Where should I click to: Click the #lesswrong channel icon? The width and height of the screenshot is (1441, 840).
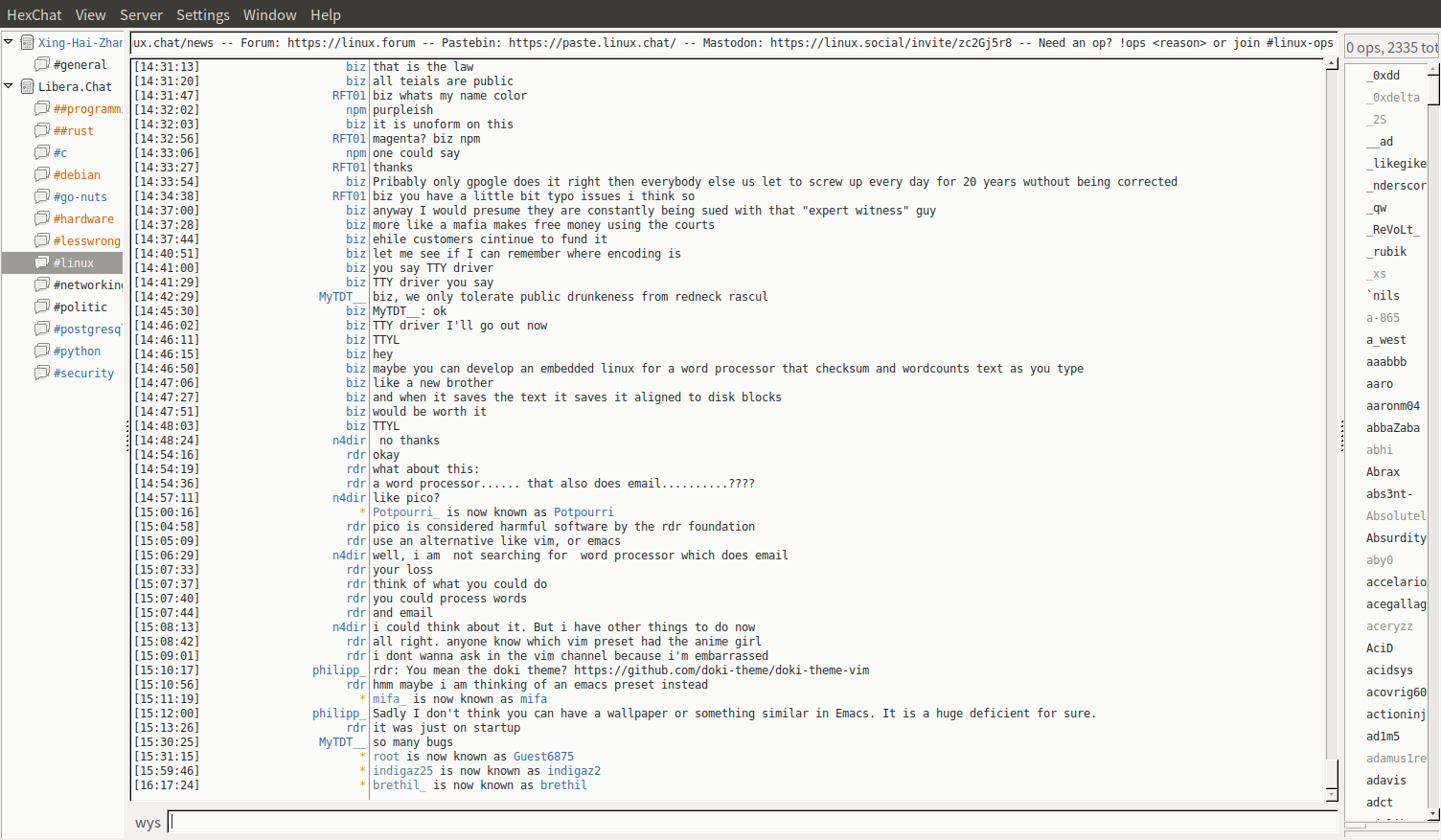(x=42, y=240)
